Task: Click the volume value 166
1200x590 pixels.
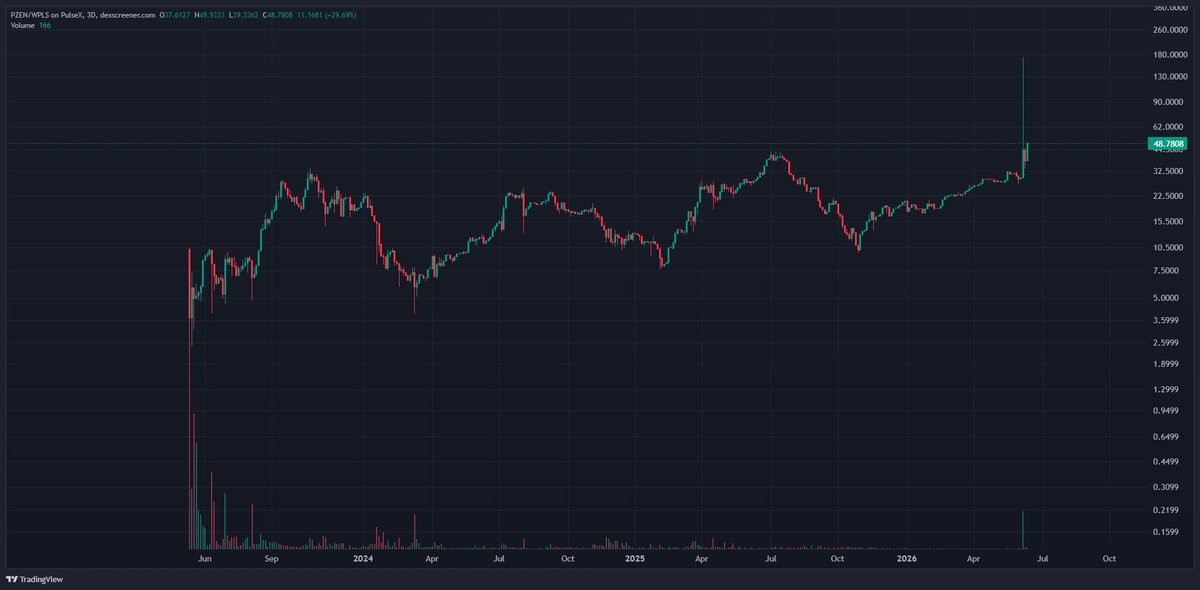Action: point(46,25)
